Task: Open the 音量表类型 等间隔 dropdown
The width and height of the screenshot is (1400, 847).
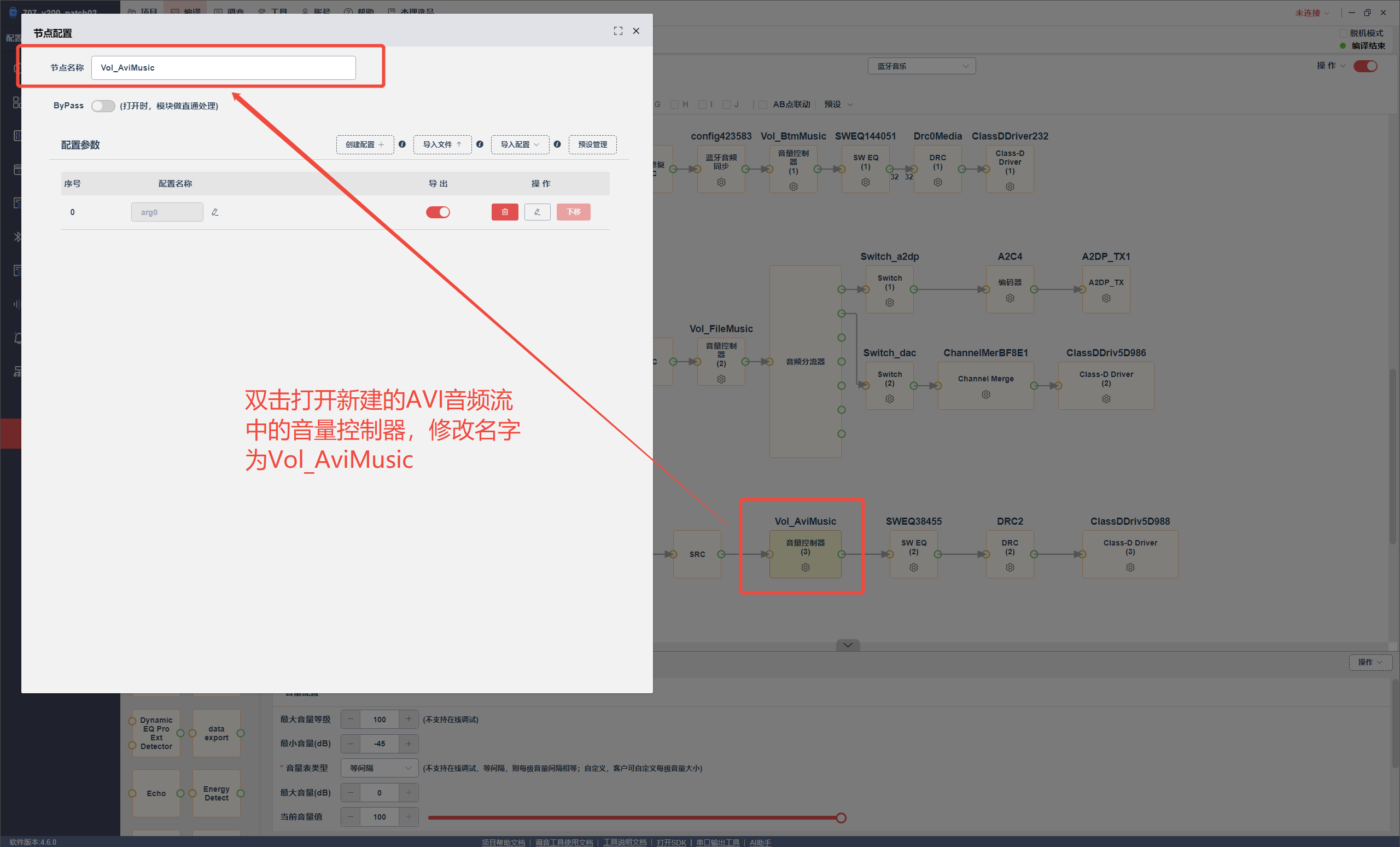Action: [380, 768]
